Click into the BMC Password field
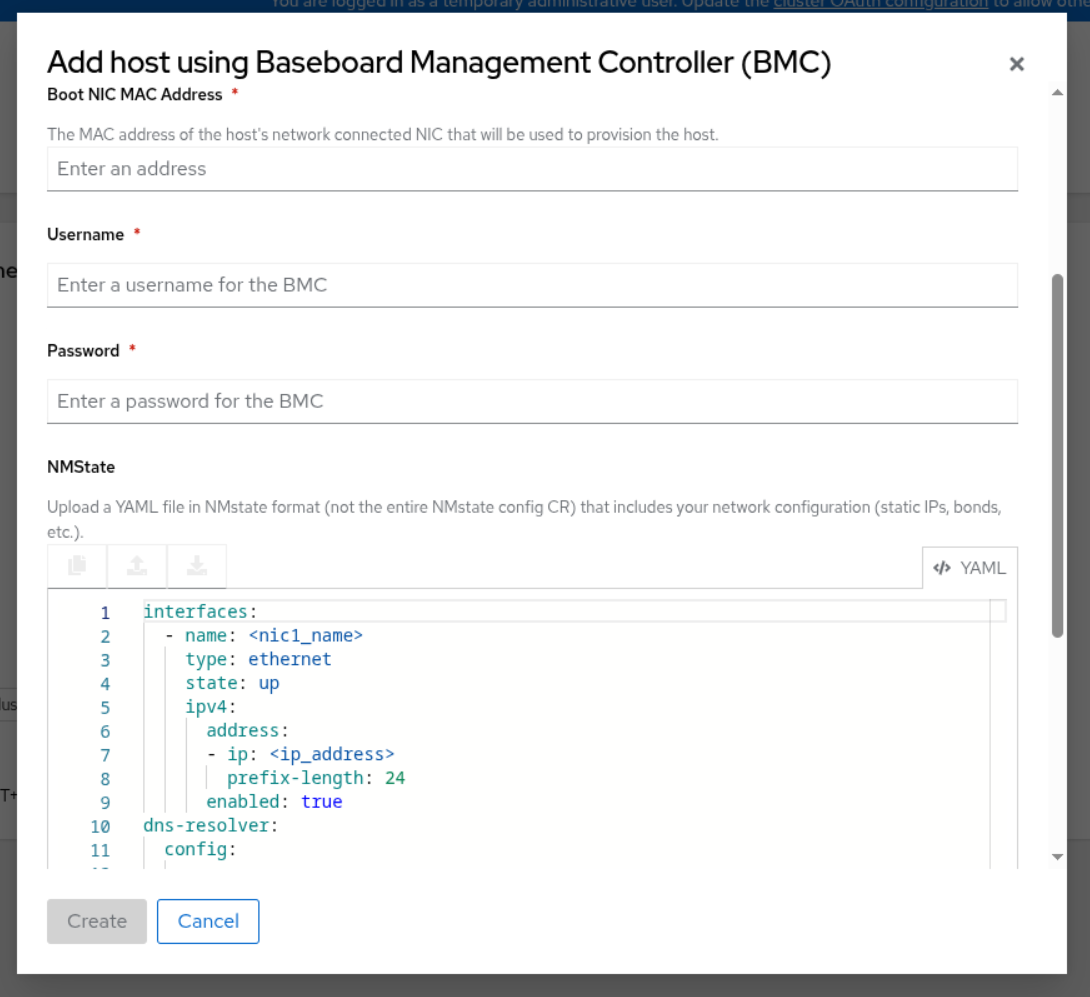 tap(532, 401)
